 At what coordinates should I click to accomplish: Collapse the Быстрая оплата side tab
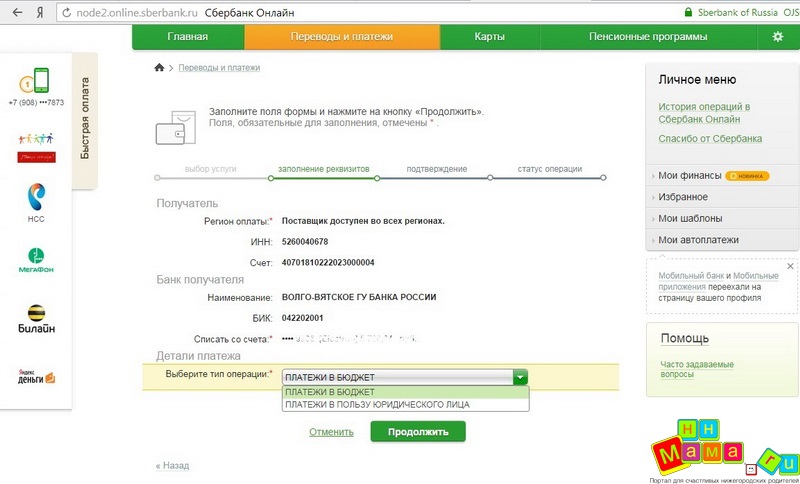[x=85, y=119]
